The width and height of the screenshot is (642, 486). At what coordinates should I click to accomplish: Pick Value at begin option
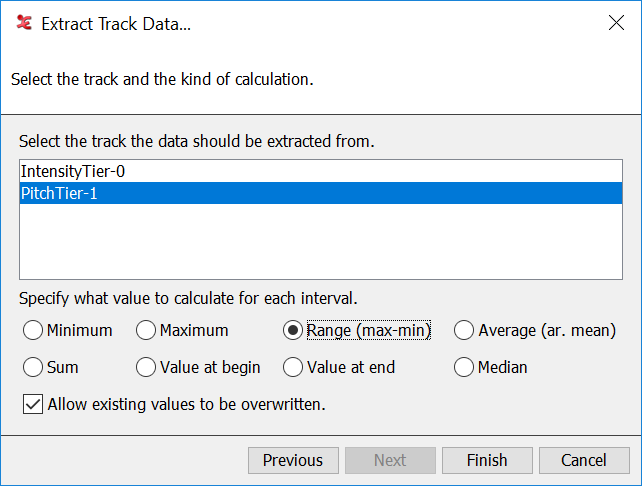147,367
